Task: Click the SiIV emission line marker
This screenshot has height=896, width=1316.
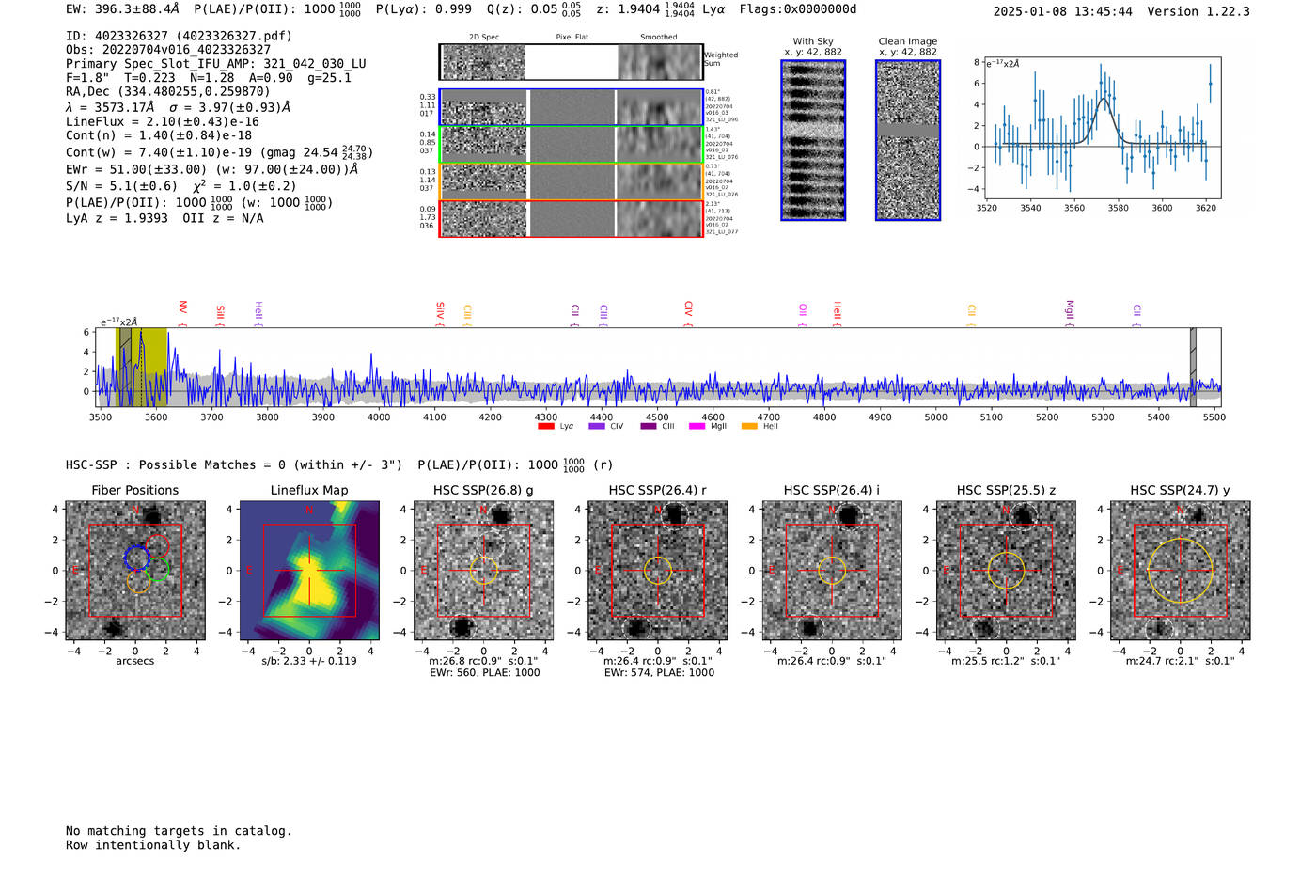Action: pos(439,312)
